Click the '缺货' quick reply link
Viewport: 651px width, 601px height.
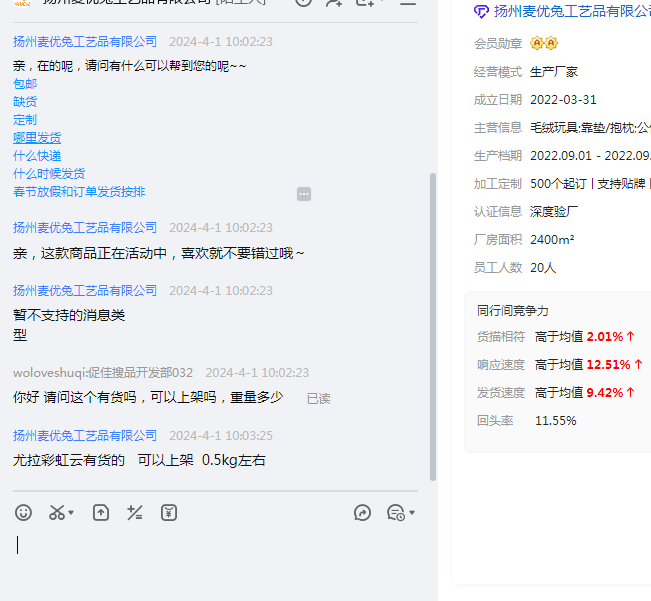coord(25,102)
